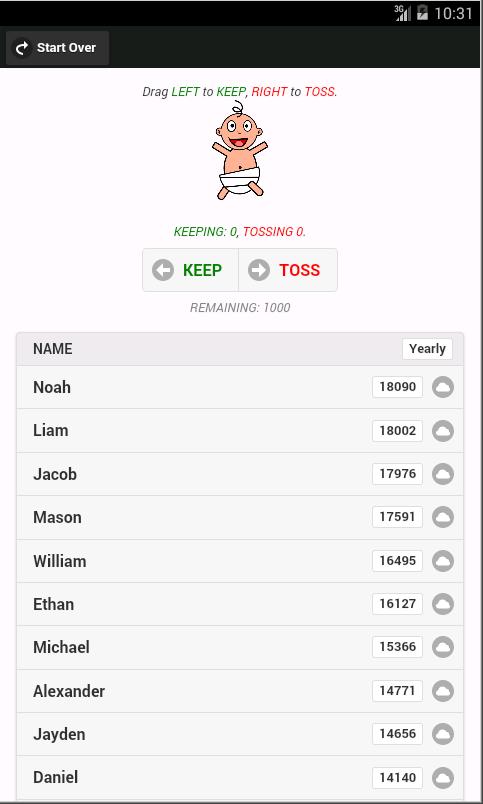Viewport: 483px width, 804px height.
Task: Open the cloud icon beside Jacob
Action: pos(443,474)
